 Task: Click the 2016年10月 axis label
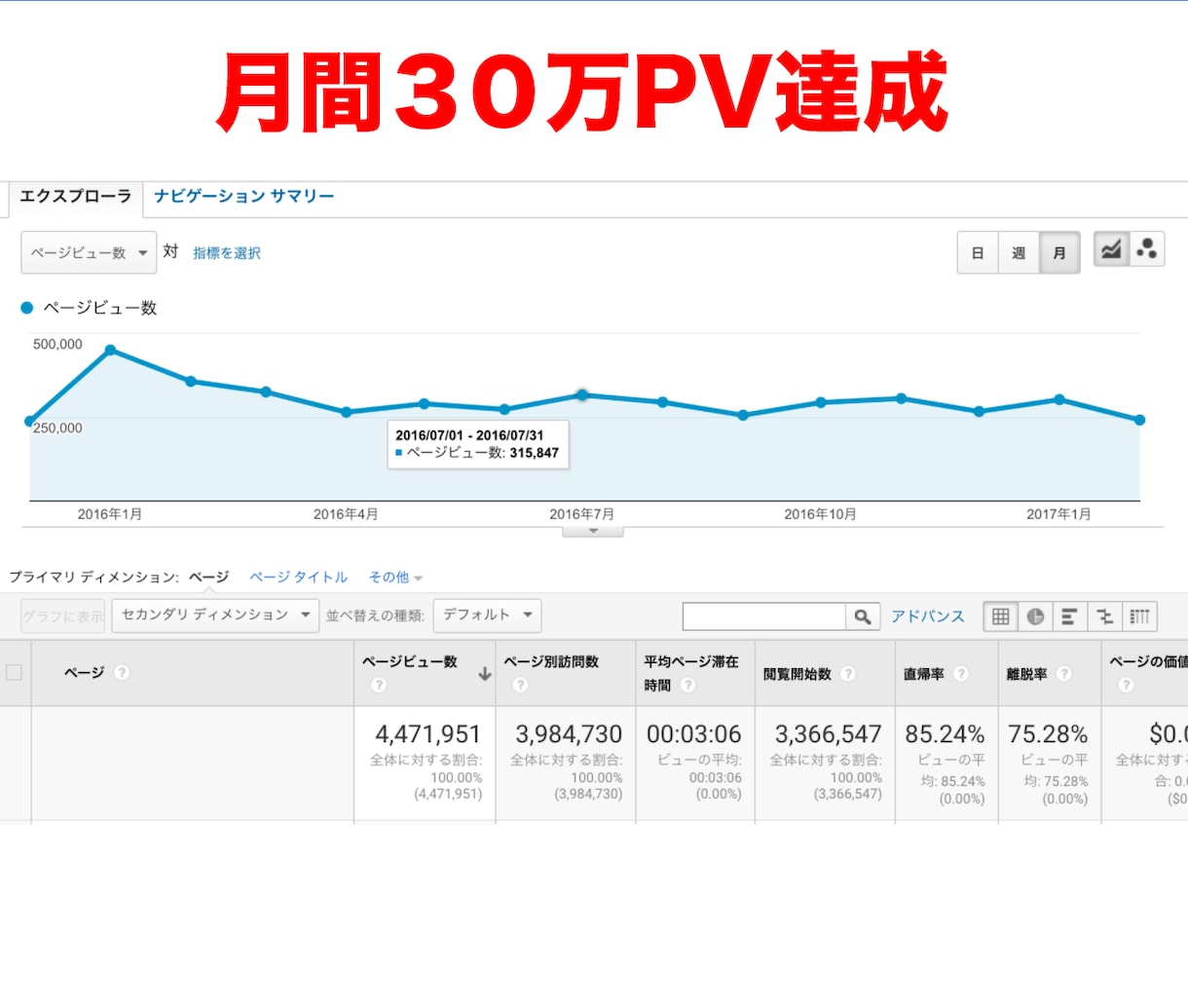click(821, 514)
